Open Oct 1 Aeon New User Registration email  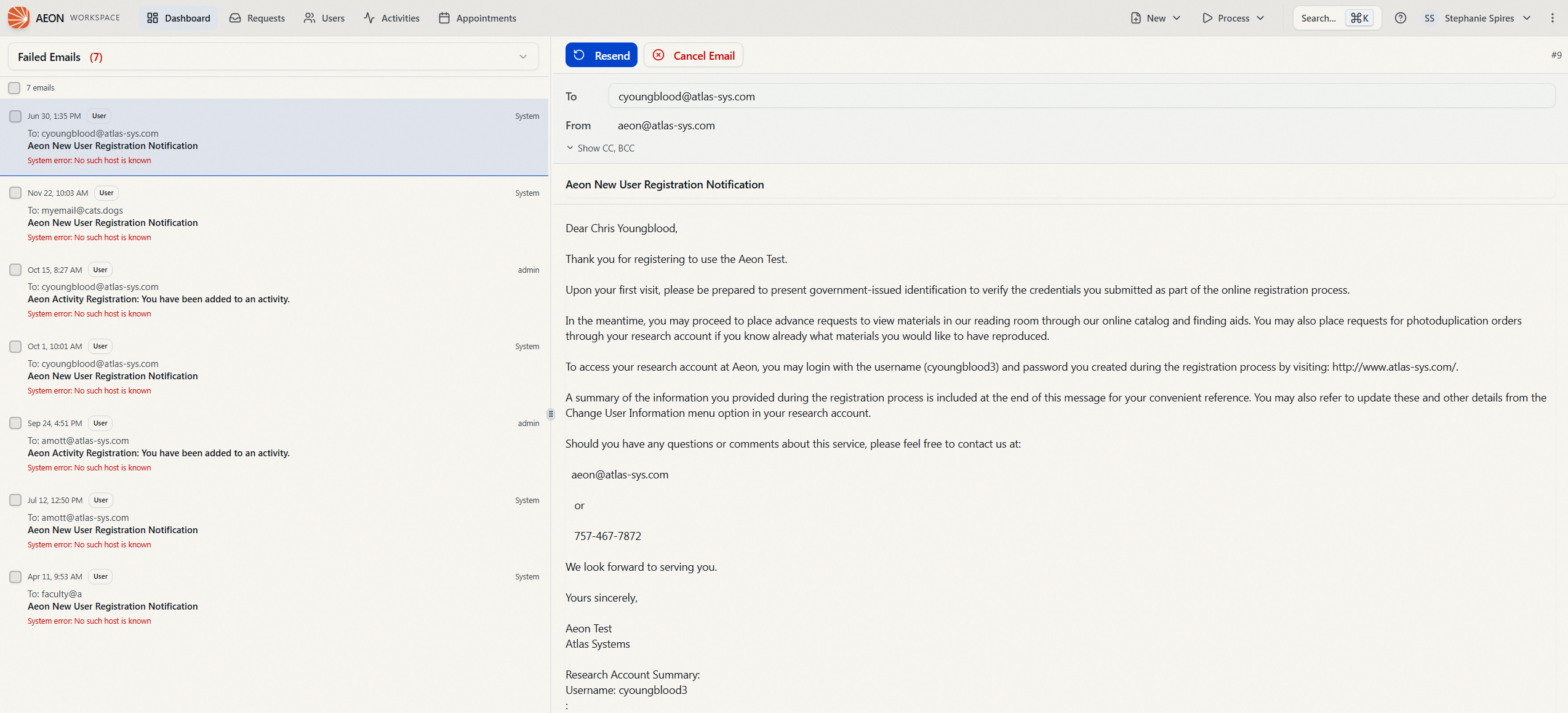[x=274, y=368]
